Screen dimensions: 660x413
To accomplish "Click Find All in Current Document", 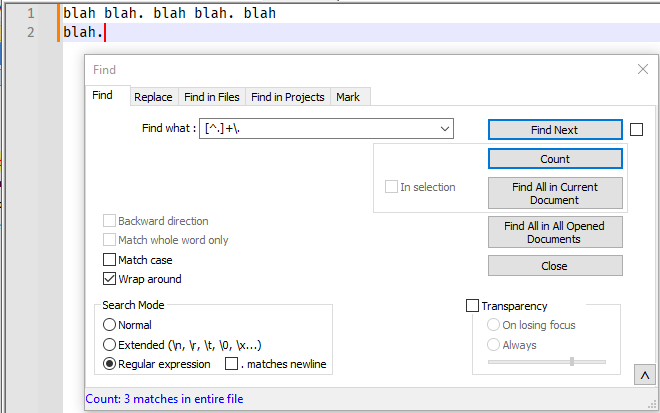I will pyautogui.click(x=555, y=193).
